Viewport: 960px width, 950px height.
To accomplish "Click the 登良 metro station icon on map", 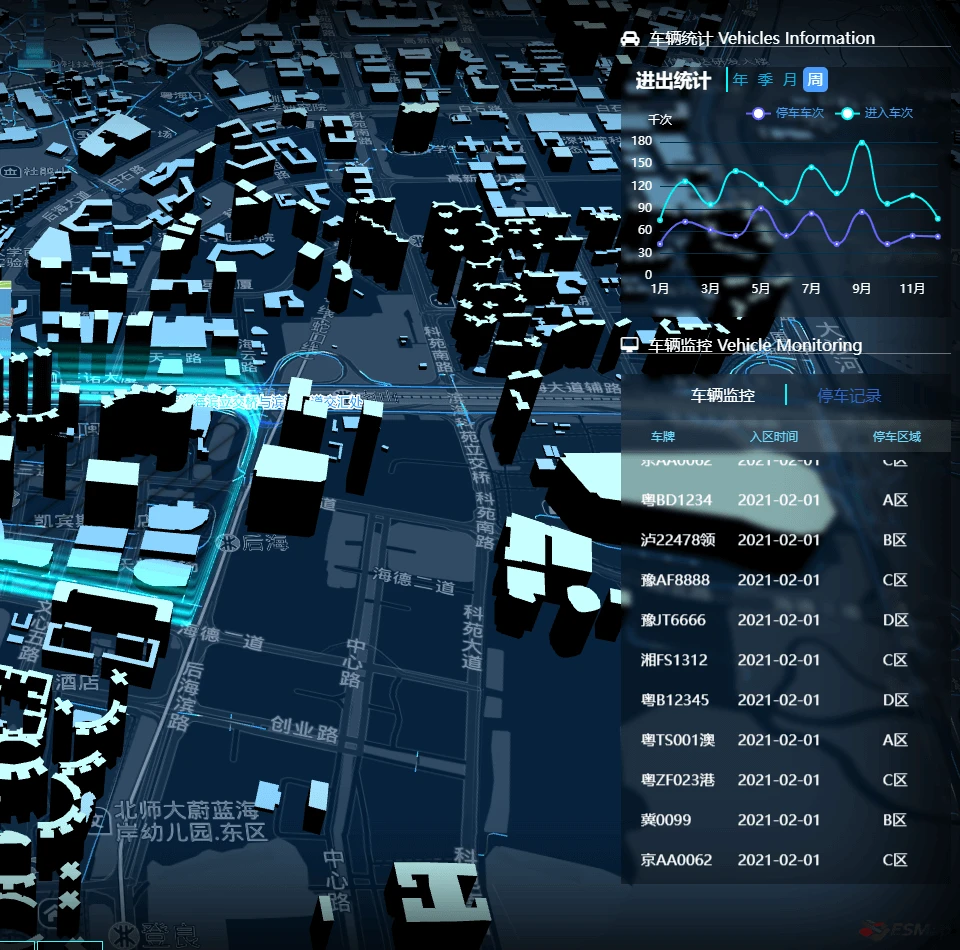I will click(x=124, y=935).
